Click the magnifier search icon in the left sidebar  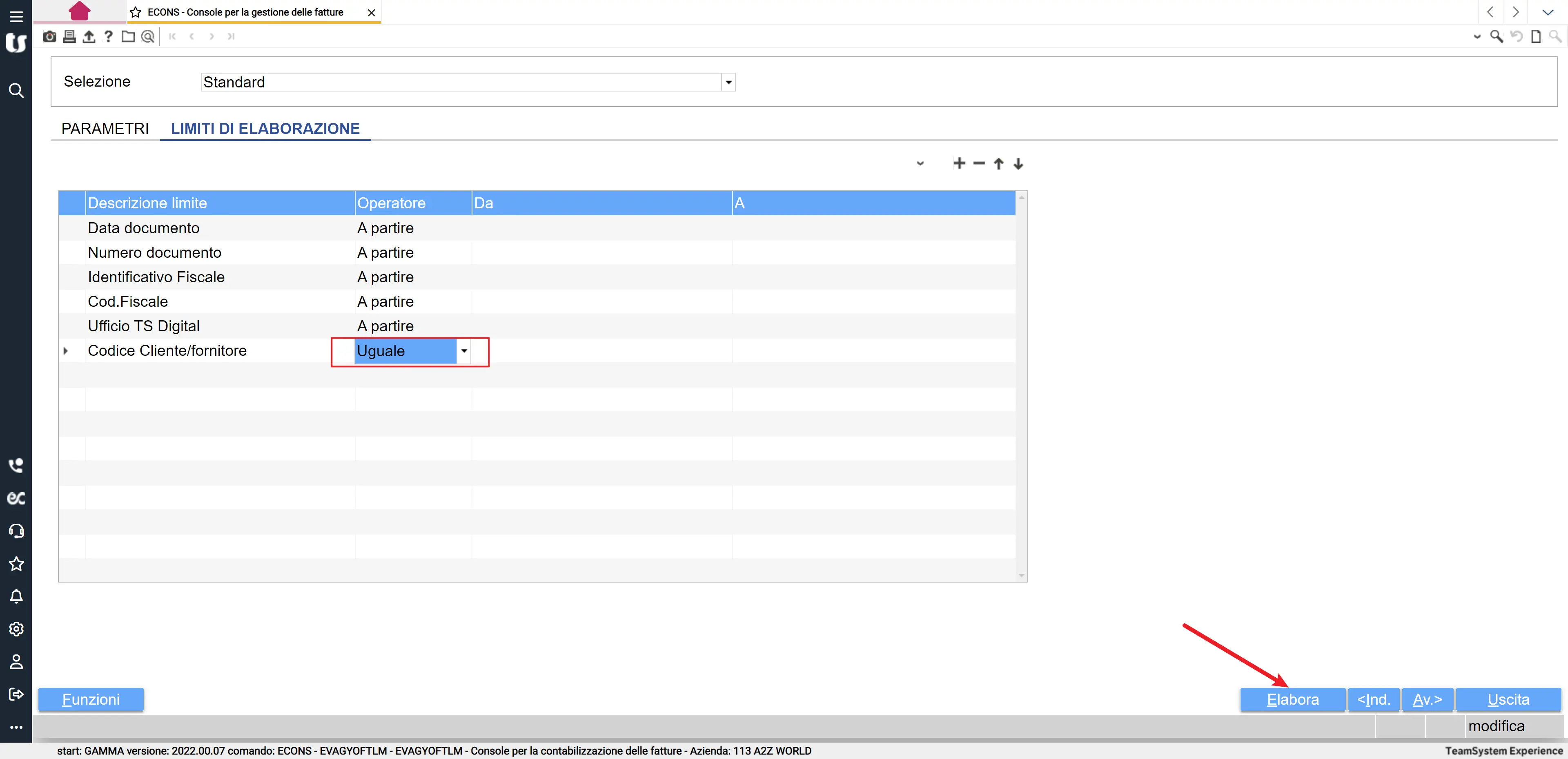pyautogui.click(x=16, y=91)
